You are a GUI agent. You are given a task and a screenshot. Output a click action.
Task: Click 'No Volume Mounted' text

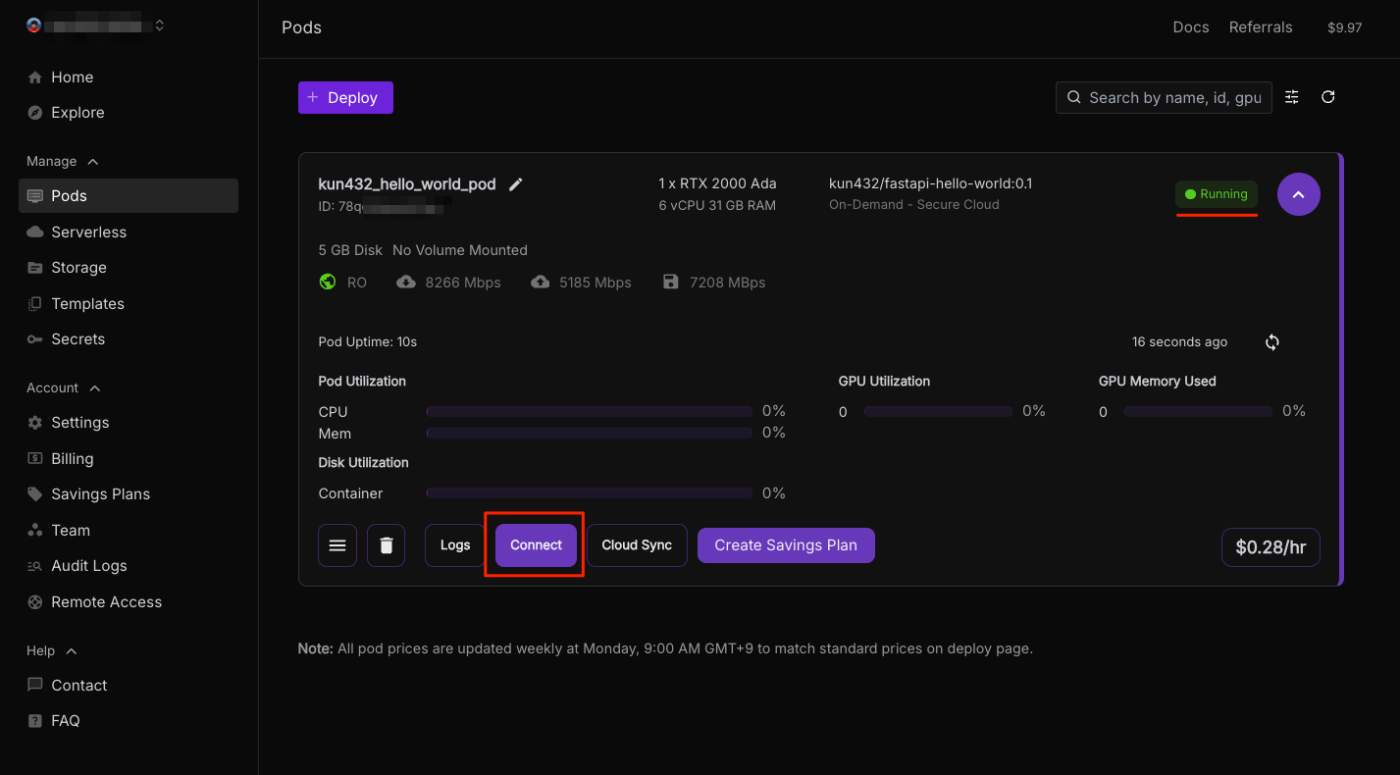point(460,250)
